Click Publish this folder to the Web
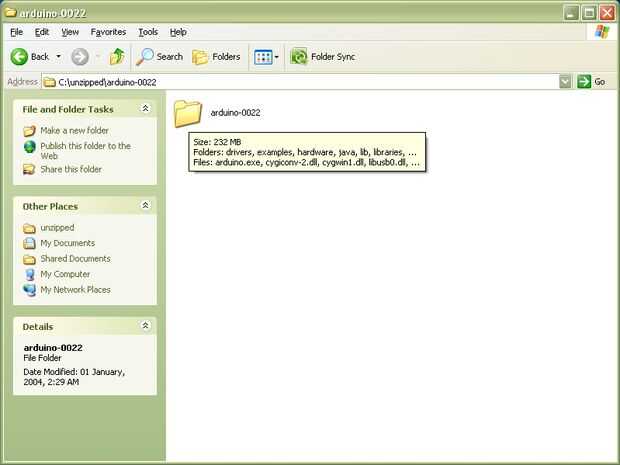The image size is (620, 465). [x=85, y=151]
